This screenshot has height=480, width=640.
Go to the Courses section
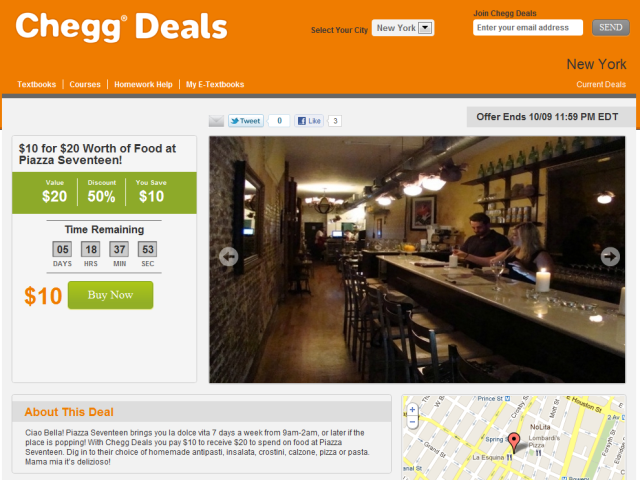(x=85, y=84)
